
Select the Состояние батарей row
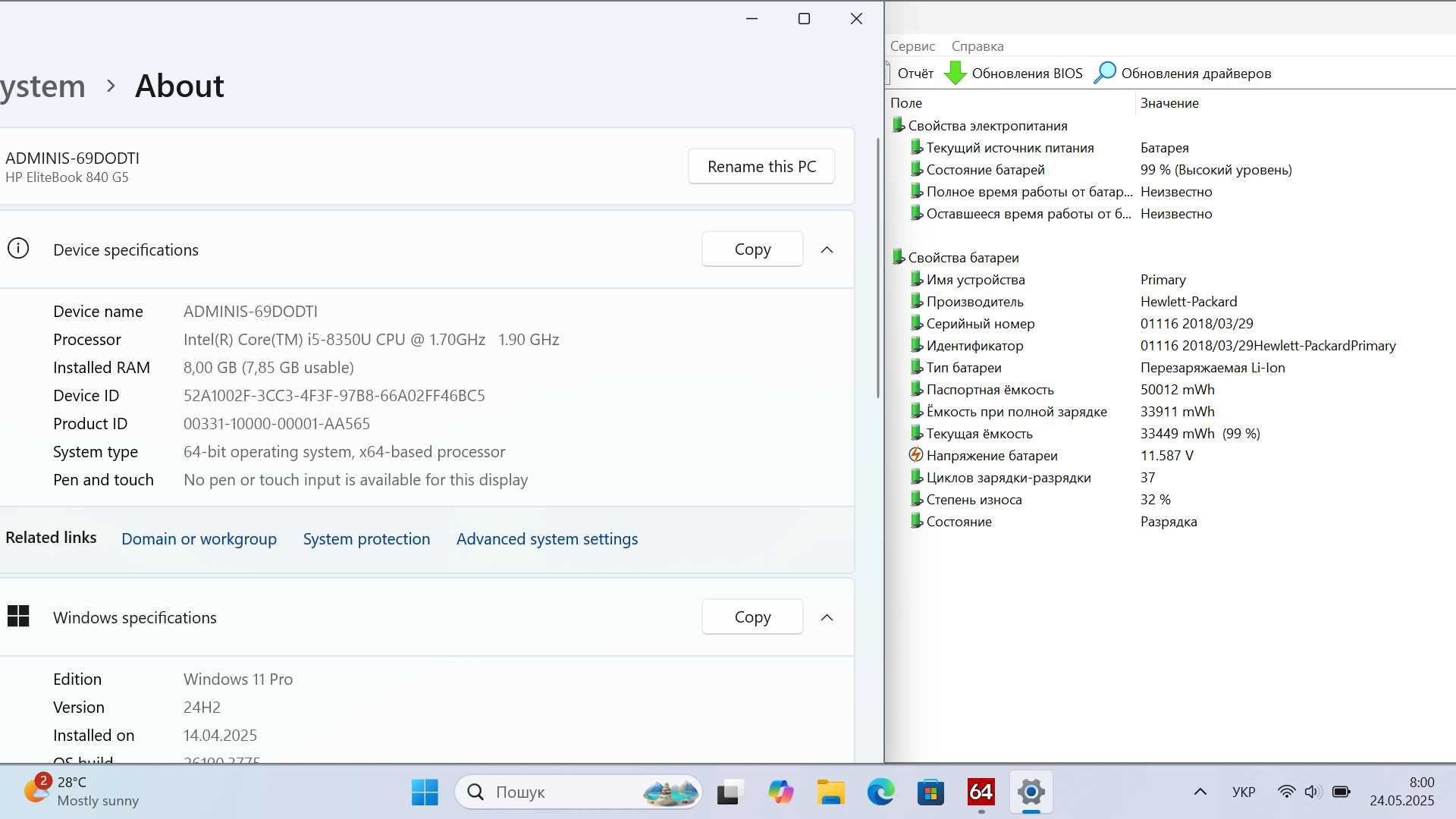click(1170, 169)
